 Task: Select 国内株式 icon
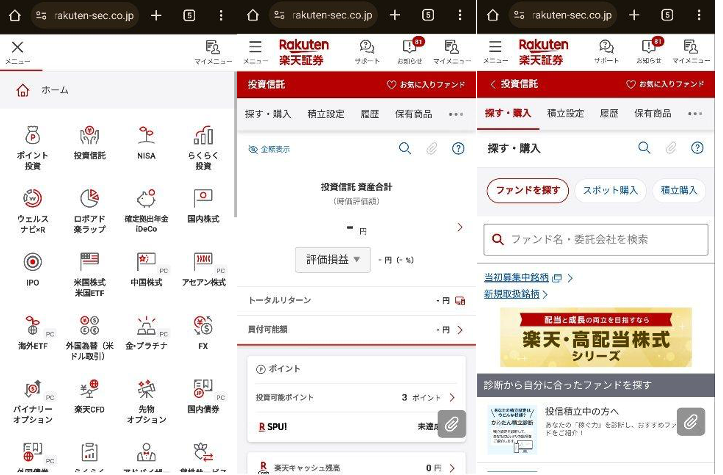(x=203, y=206)
